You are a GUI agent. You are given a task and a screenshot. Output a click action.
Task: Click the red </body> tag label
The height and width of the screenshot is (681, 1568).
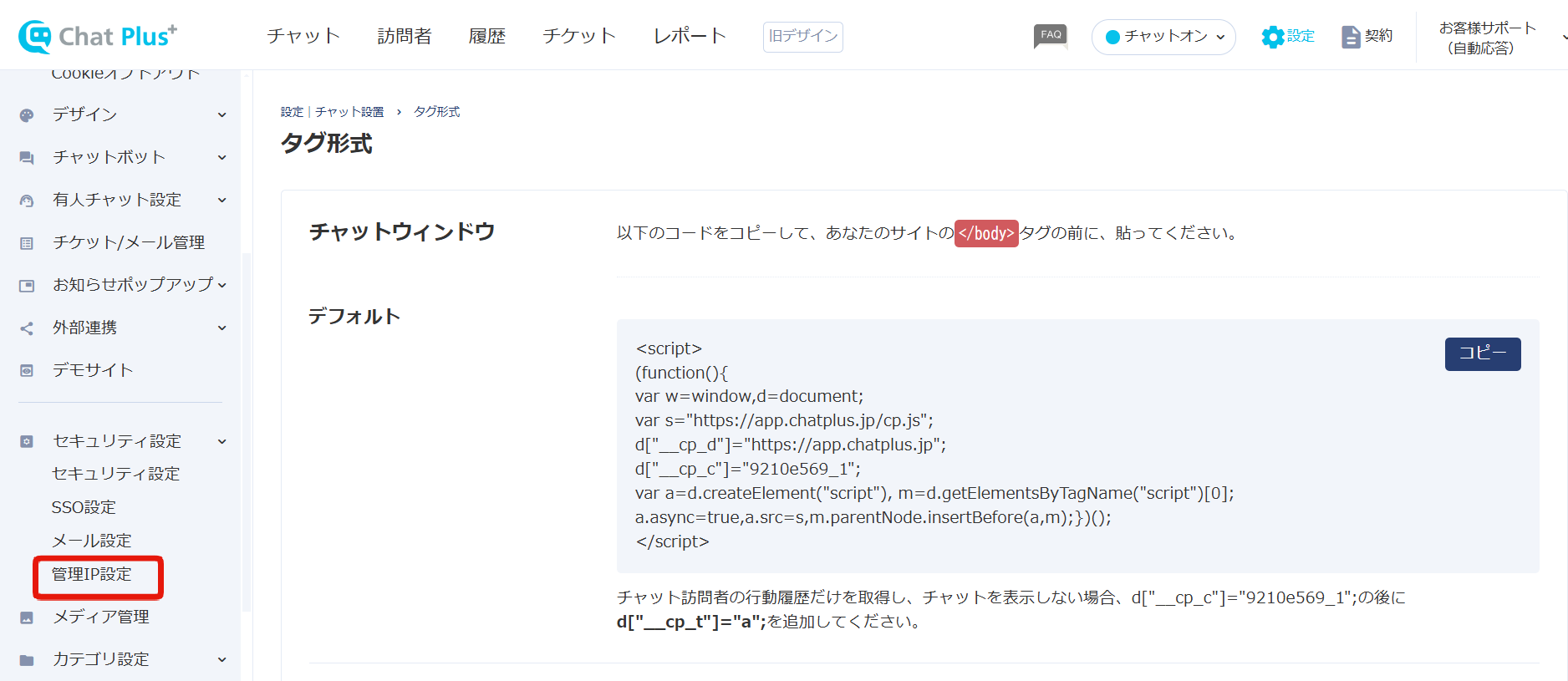tap(986, 233)
